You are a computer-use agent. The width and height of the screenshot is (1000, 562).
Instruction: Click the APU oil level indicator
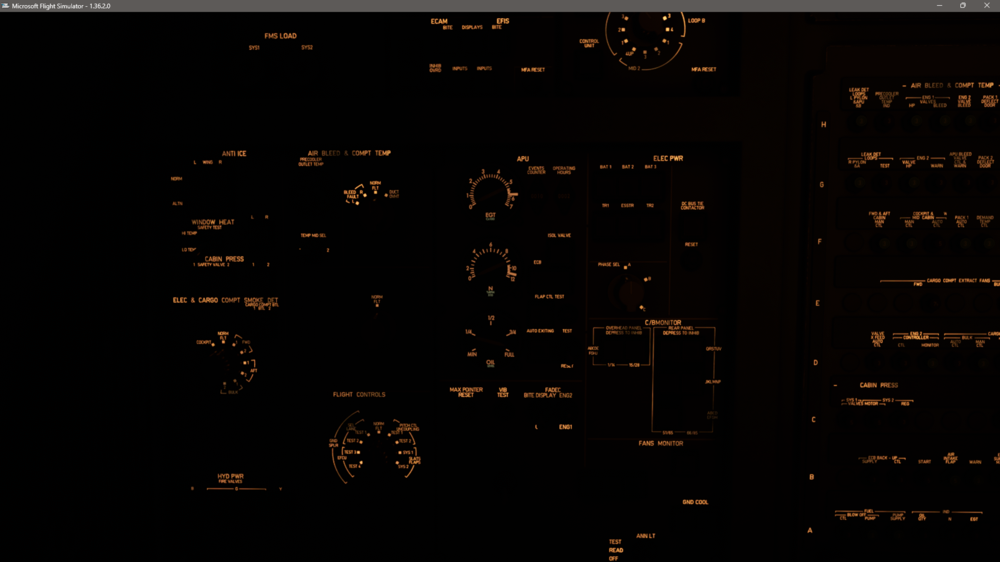[490, 340]
